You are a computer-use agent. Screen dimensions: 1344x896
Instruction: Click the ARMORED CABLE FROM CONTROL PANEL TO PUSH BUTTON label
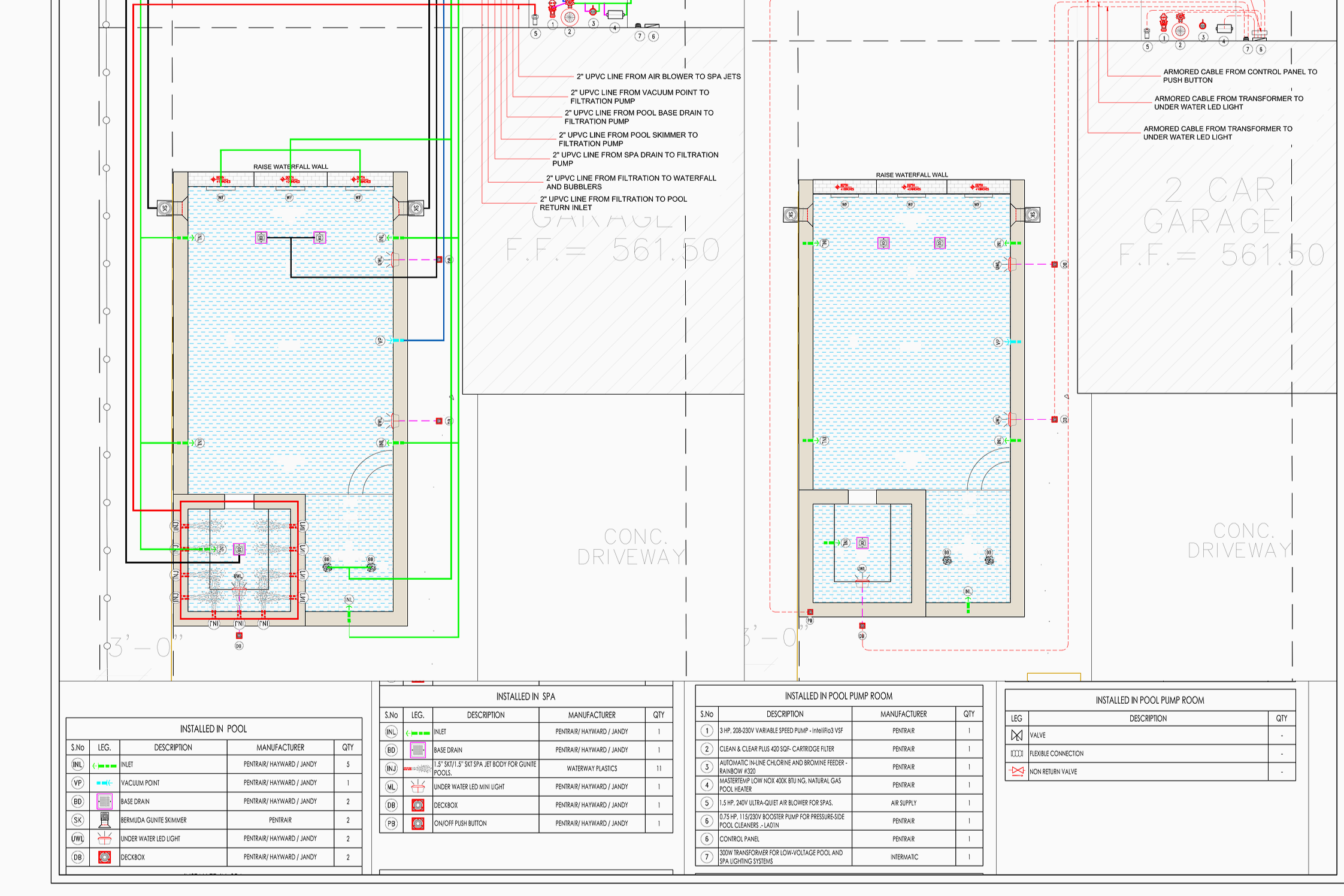click(1240, 75)
